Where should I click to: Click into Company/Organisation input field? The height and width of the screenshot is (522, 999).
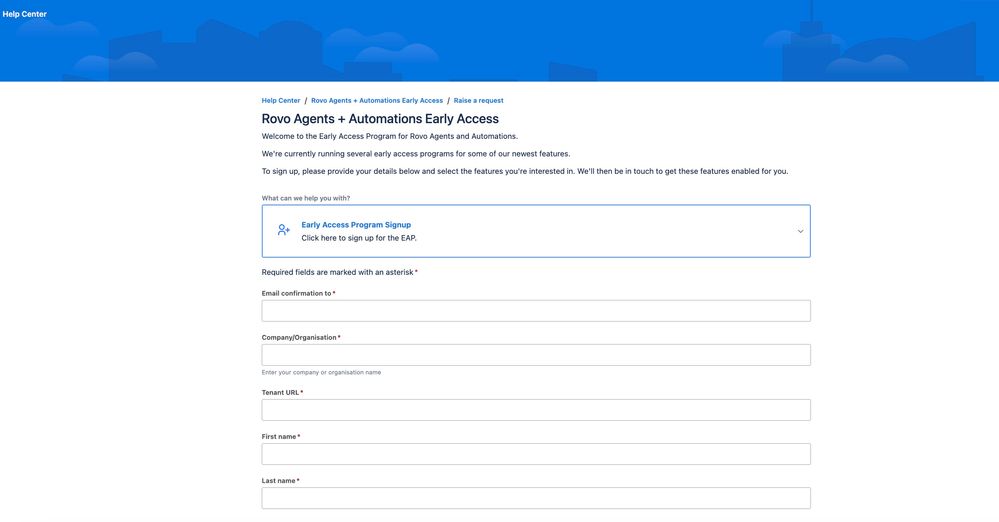(x=536, y=355)
